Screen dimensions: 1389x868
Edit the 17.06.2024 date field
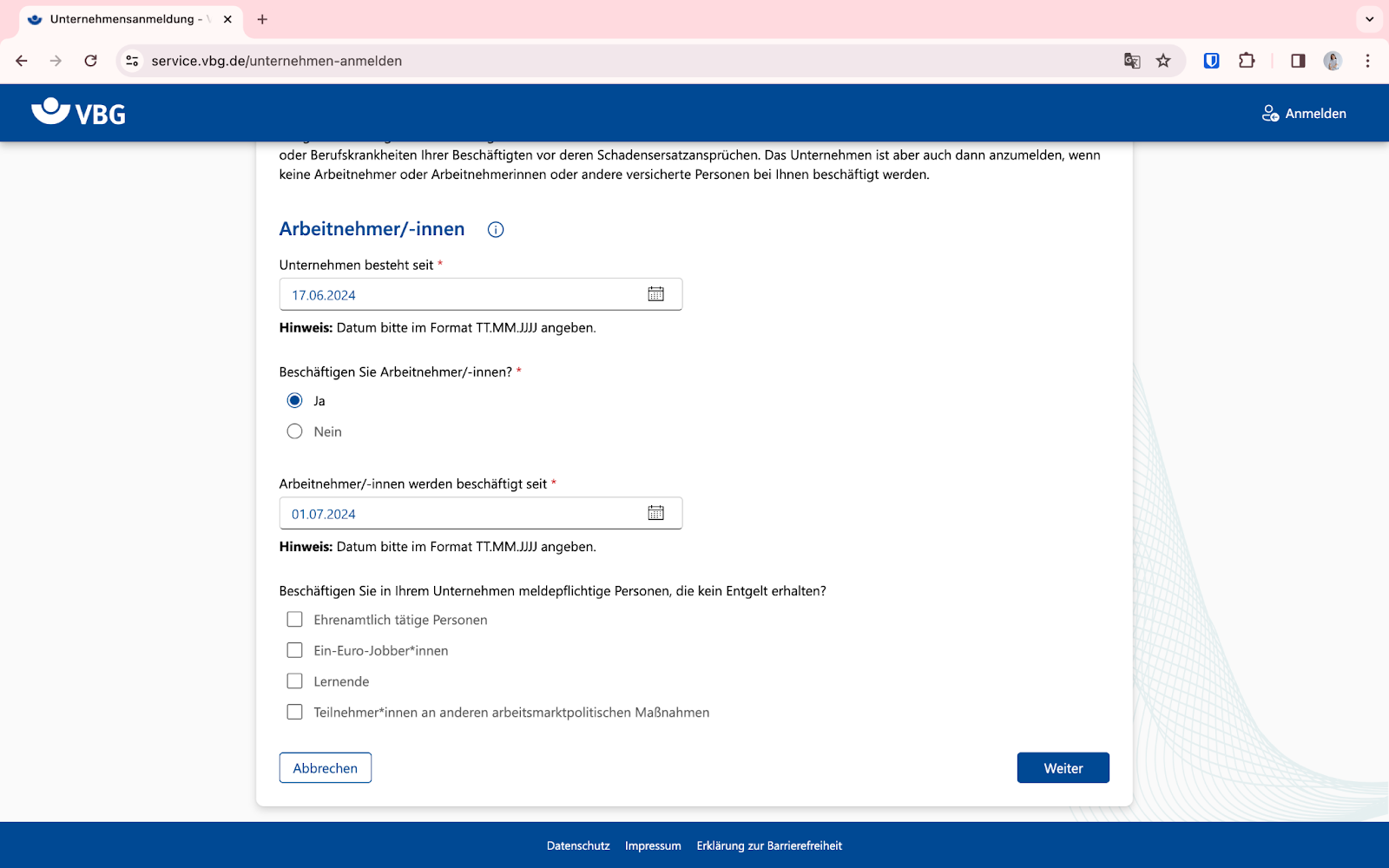pos(480,294)
